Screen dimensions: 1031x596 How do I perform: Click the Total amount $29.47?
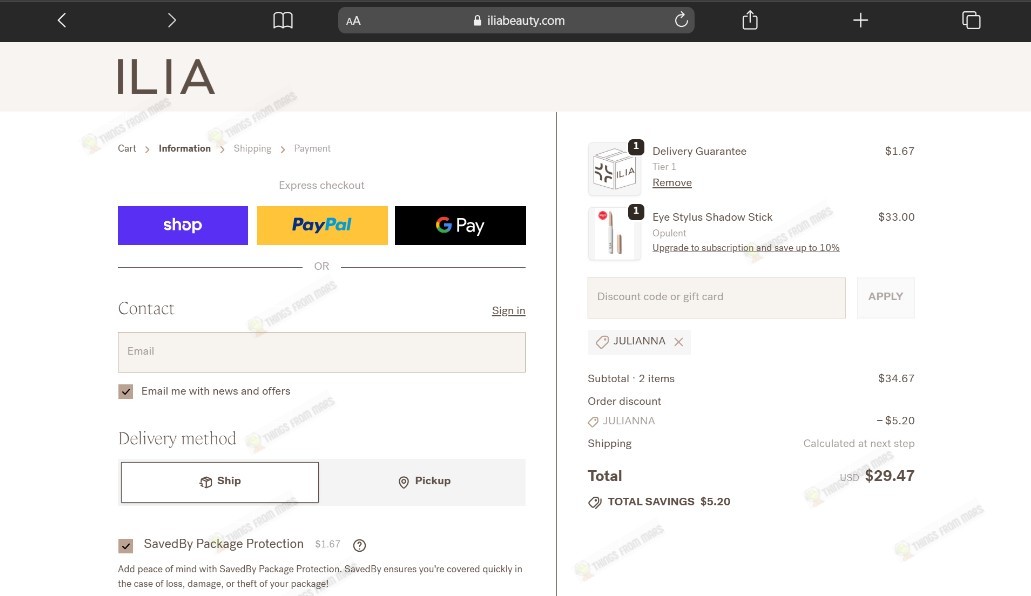(889, 476)
